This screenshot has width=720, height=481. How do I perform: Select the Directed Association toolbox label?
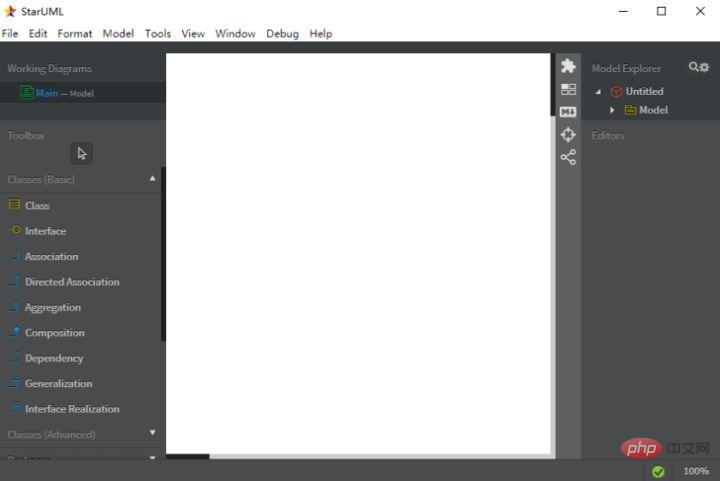coord(72,282)
